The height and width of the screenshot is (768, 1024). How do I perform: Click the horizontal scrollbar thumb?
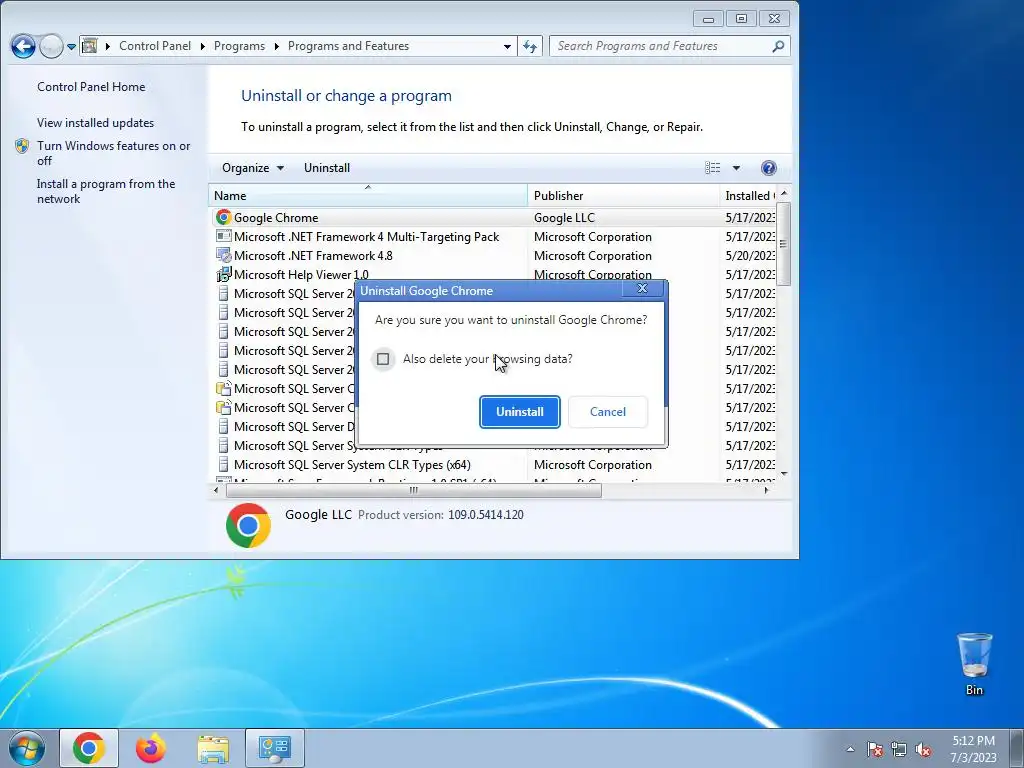tap(413, 490)
